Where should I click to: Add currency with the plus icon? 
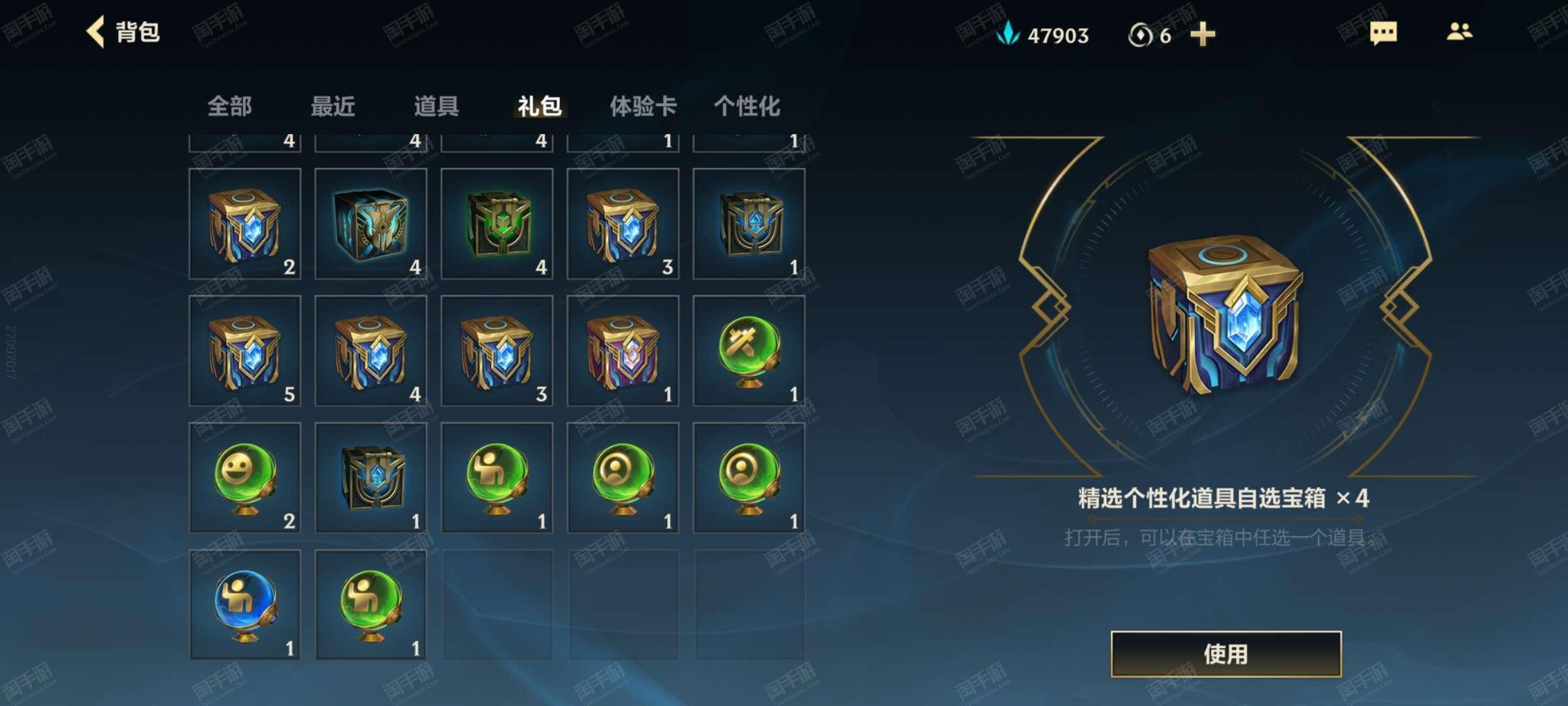(1203, 34)
